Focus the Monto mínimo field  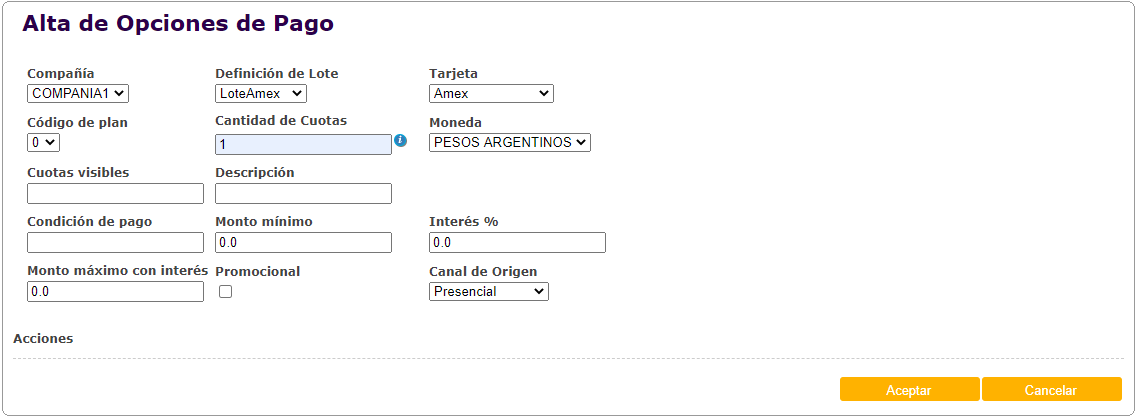tap(303, 243)
